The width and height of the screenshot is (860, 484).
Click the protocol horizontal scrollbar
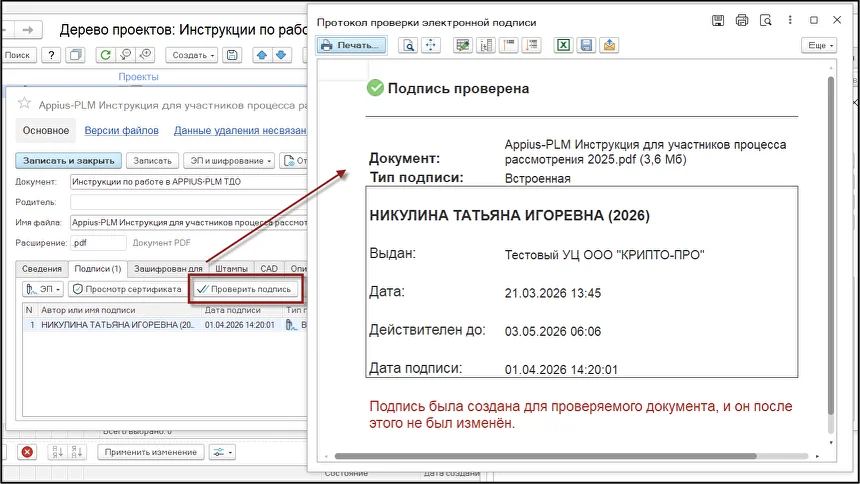545,456
